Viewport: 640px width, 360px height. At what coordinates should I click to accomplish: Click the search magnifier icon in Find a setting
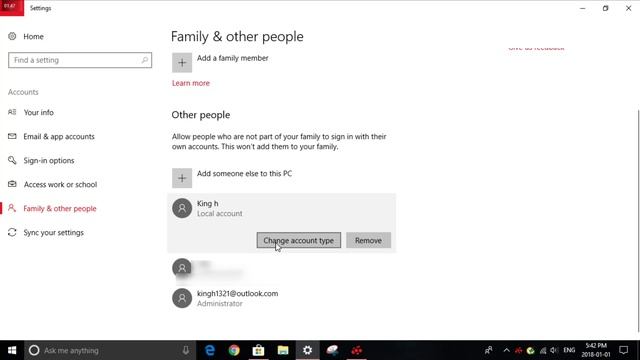[x=144, y=60]
